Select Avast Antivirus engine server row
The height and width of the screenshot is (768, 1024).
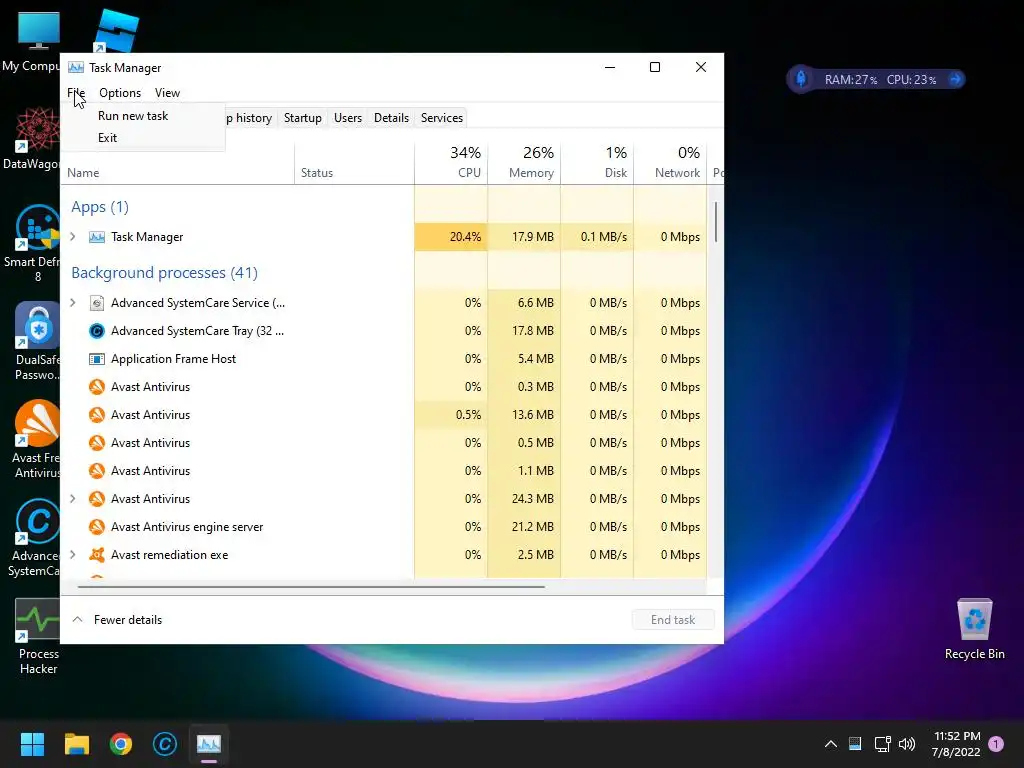click(x=383, y=526)
